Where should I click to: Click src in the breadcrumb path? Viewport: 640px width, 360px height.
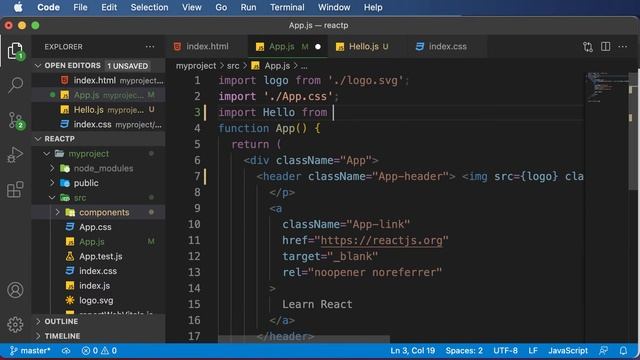coord(233,66)
